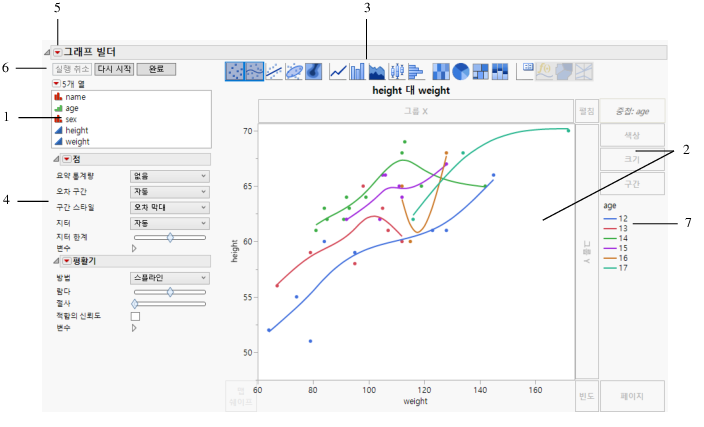Select the Smoother element icon

[254, 71]
